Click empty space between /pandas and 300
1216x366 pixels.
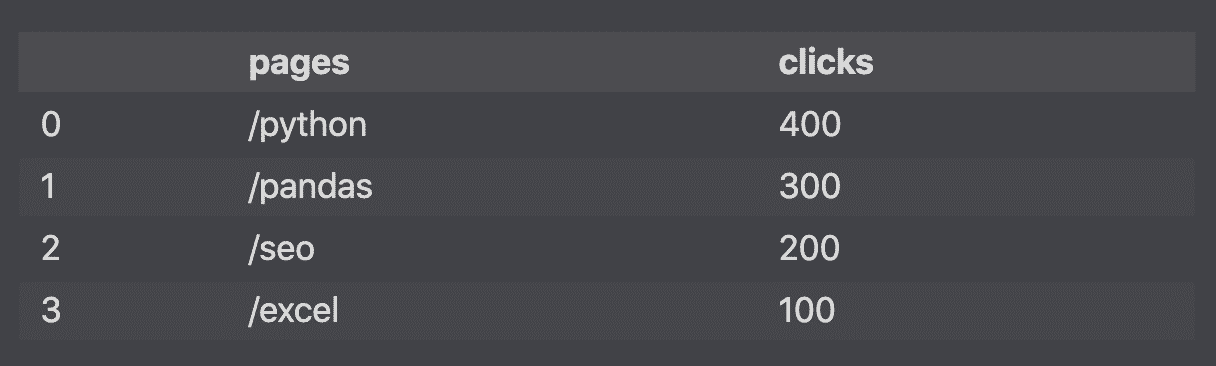[575, 187]
